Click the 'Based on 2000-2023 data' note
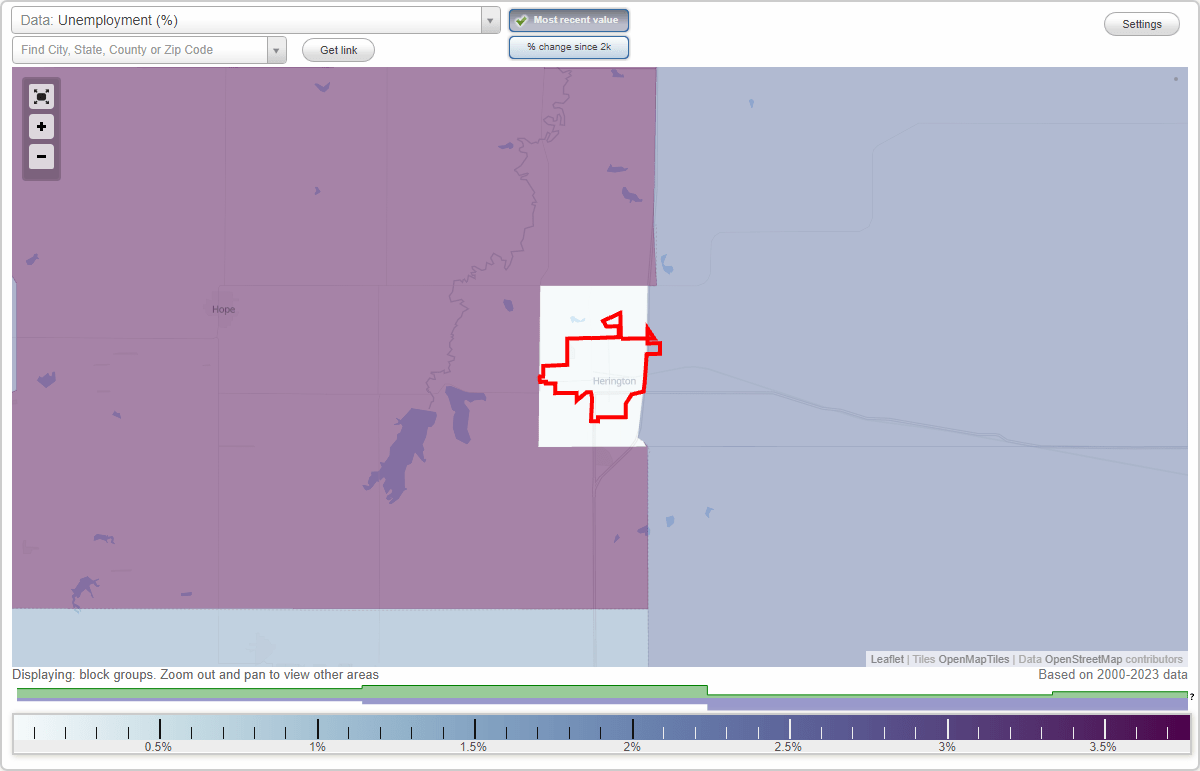This screenshot has height=771, width=1200. [1113, 675]
